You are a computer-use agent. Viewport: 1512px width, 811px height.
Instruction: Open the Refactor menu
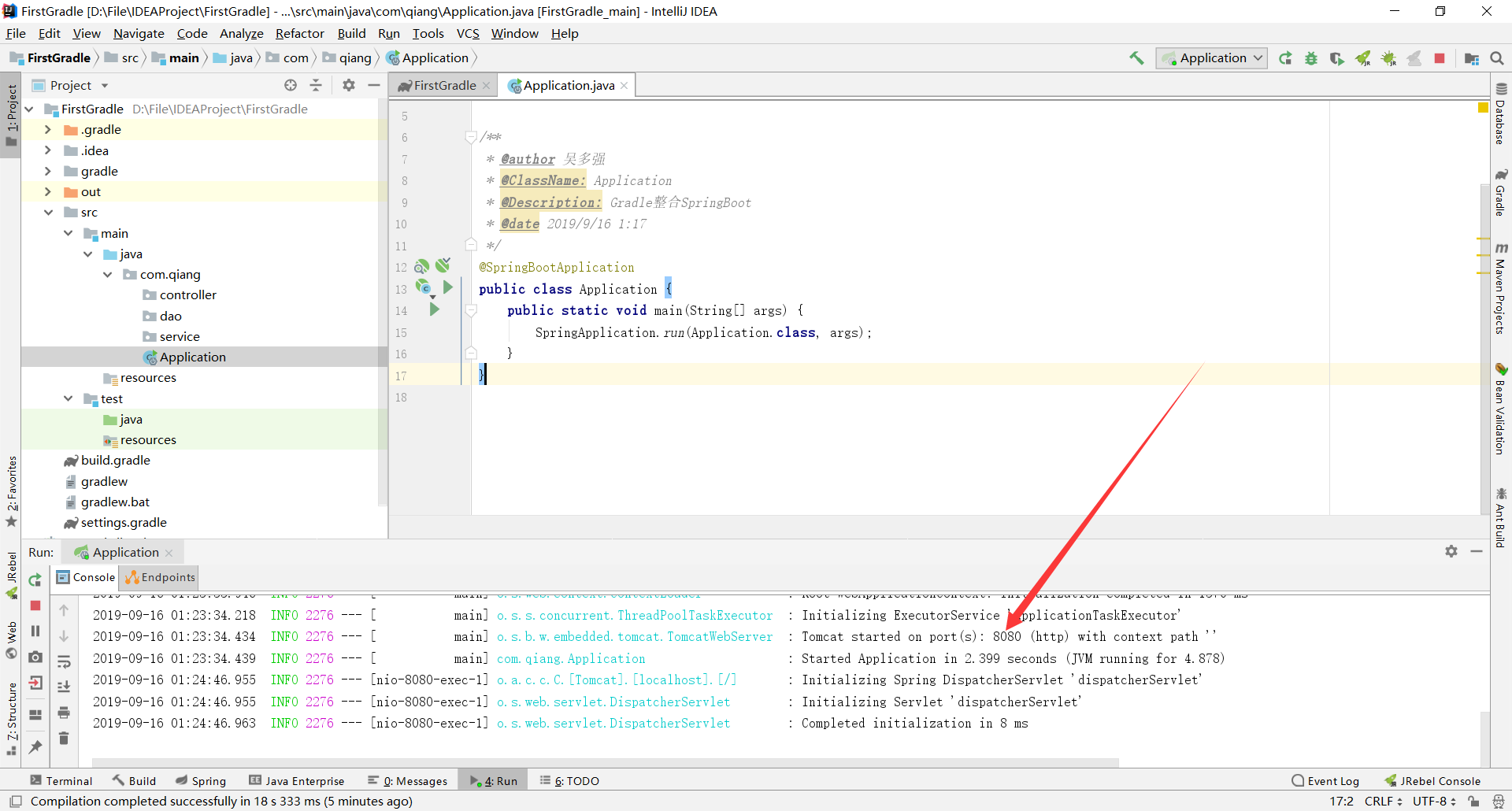299,33
